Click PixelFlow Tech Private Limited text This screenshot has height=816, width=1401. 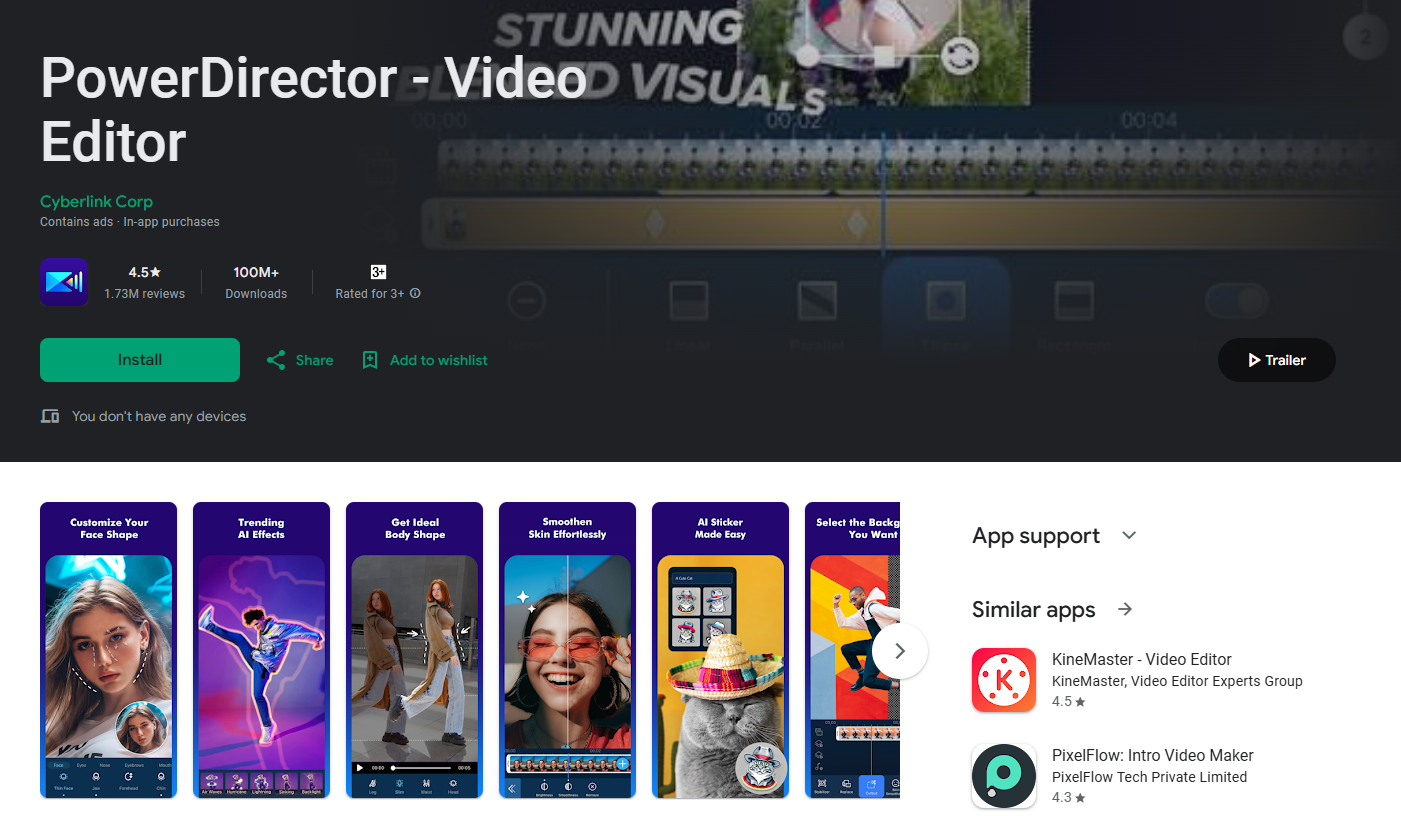click(1149, 777)
